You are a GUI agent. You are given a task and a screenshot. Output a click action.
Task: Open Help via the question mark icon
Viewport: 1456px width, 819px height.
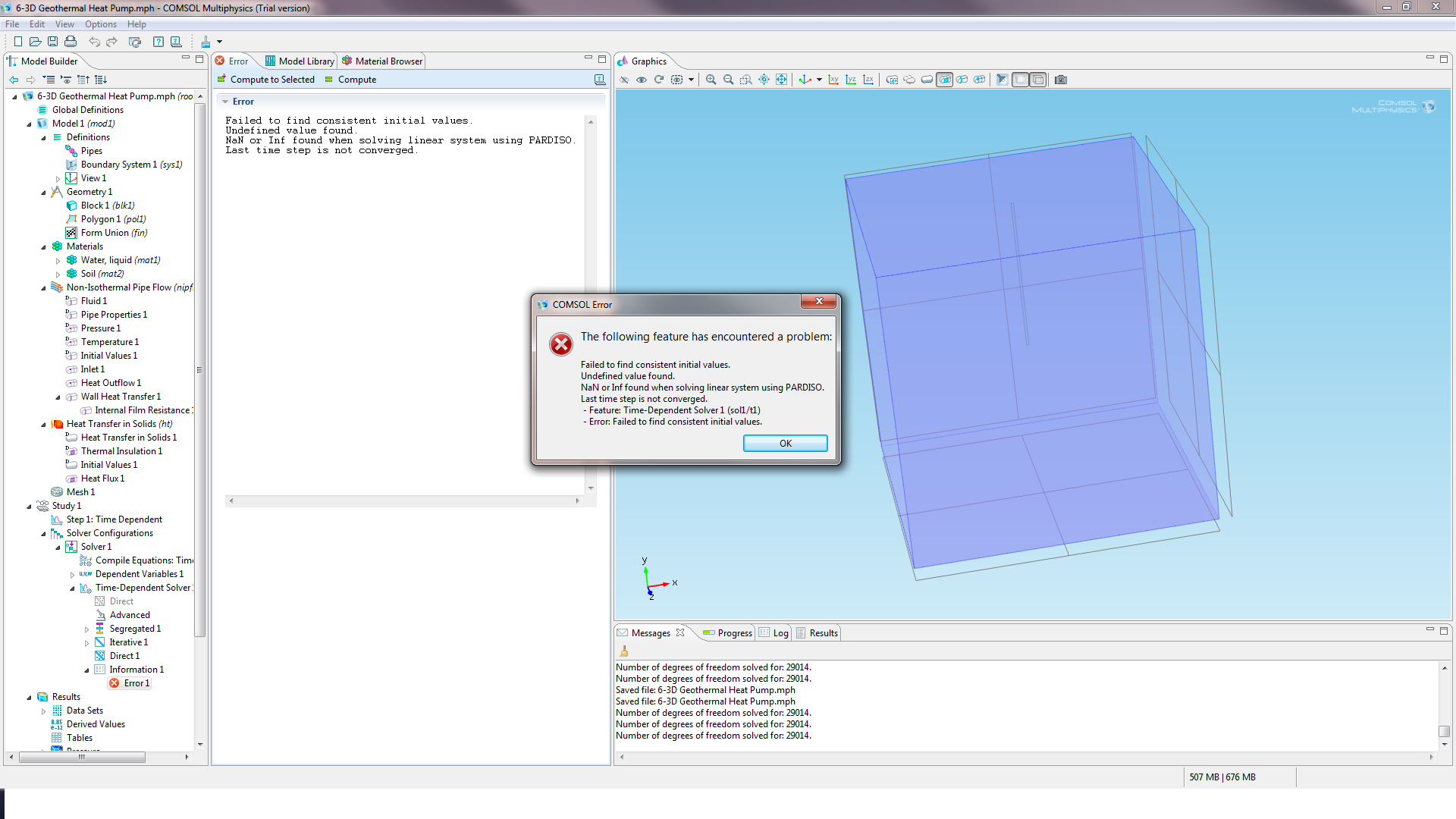[x=158, y=42]
